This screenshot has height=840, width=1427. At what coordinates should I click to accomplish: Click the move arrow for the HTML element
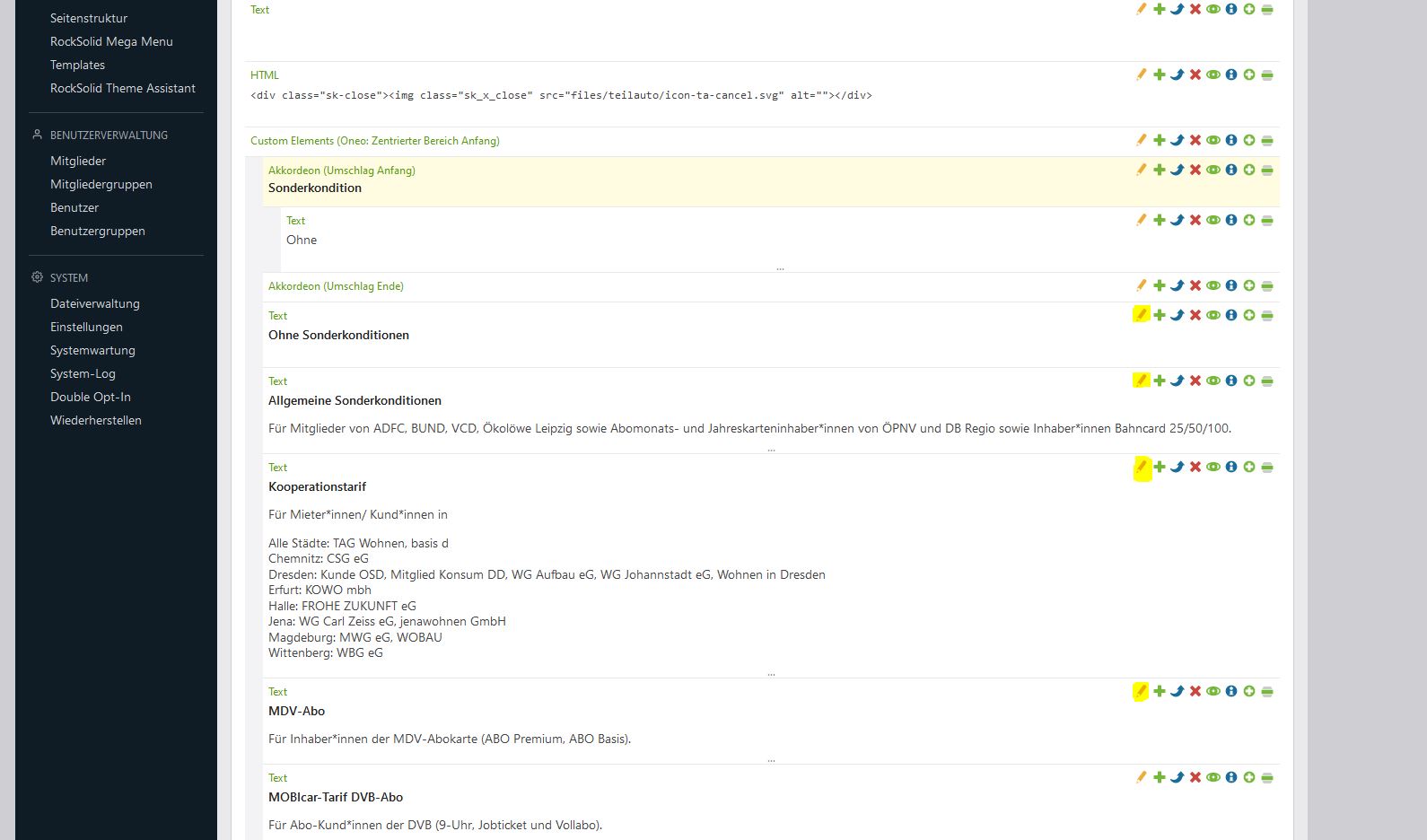point(1177,75)
